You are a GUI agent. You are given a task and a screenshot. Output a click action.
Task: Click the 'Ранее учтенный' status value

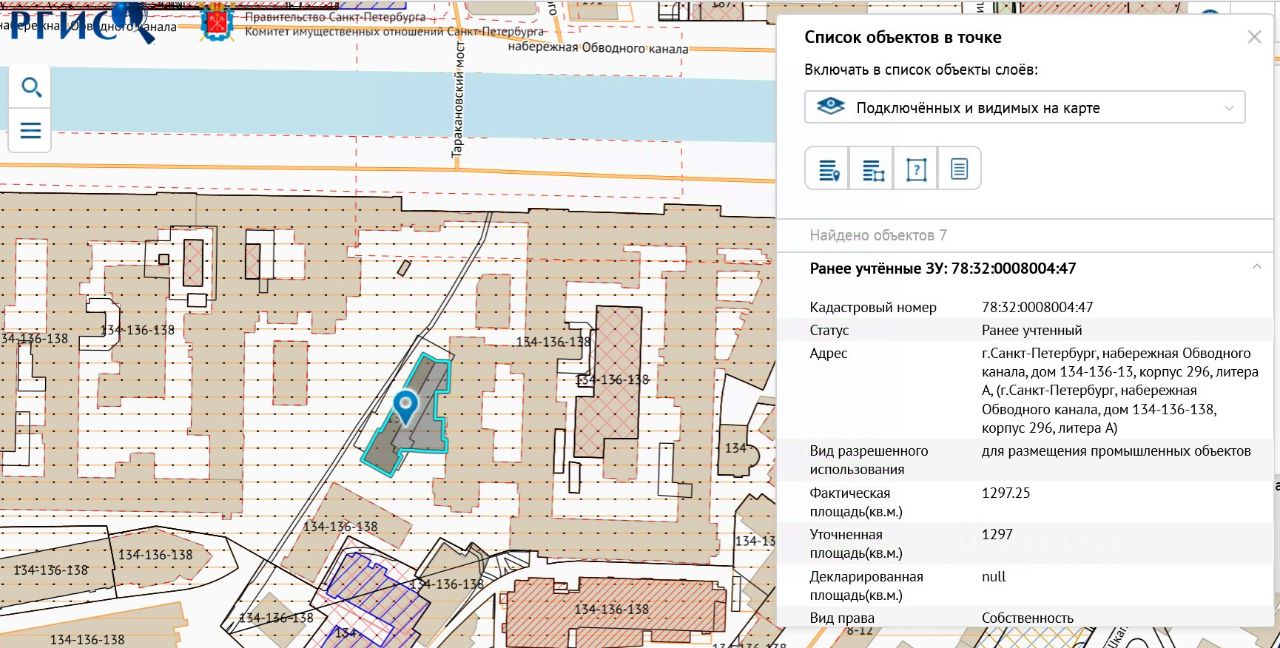point(1032,330)
